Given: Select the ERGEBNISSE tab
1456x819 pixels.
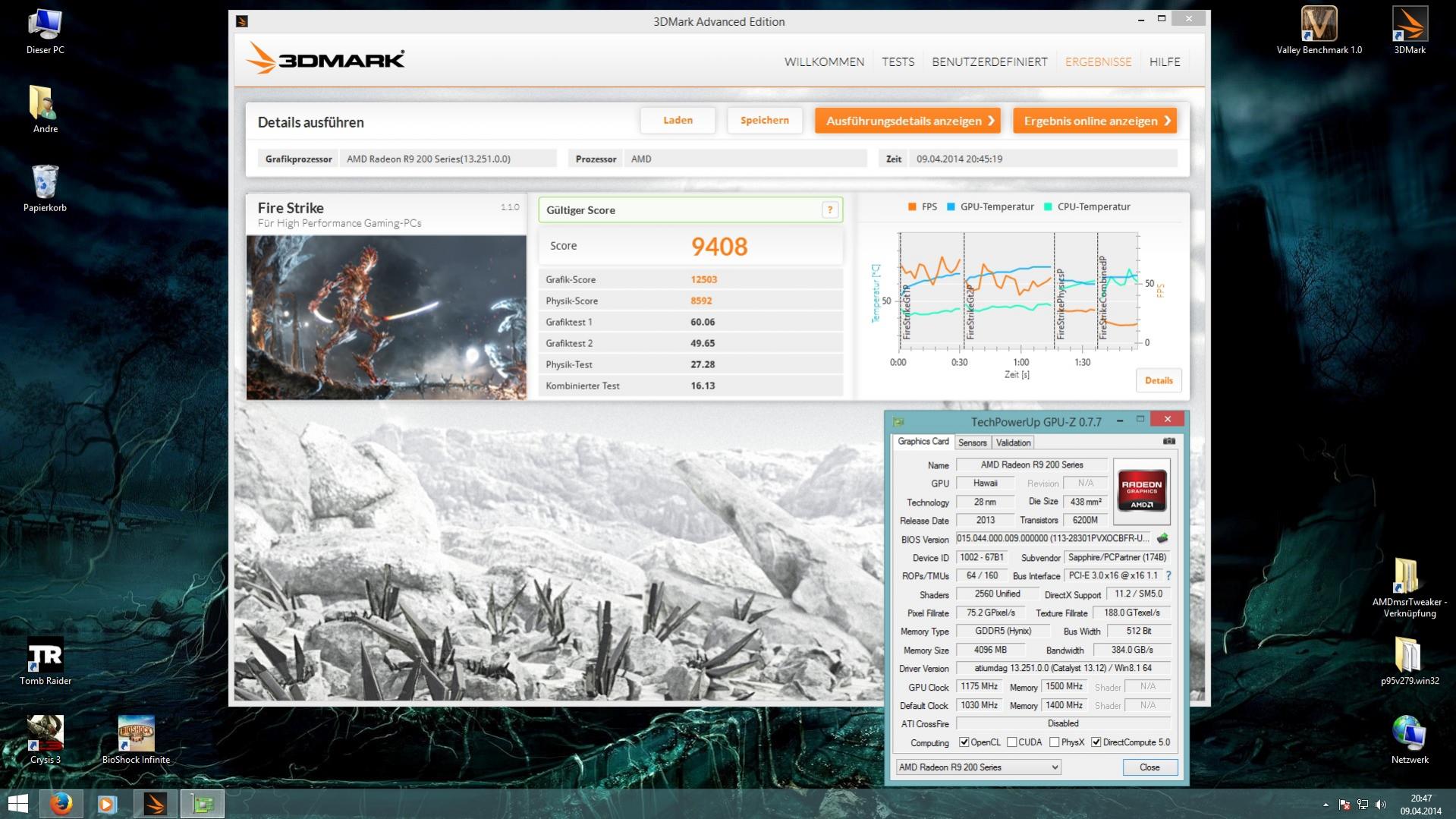Looking at the screenshot, I should pyautogui.click(x=1098, y=62).
